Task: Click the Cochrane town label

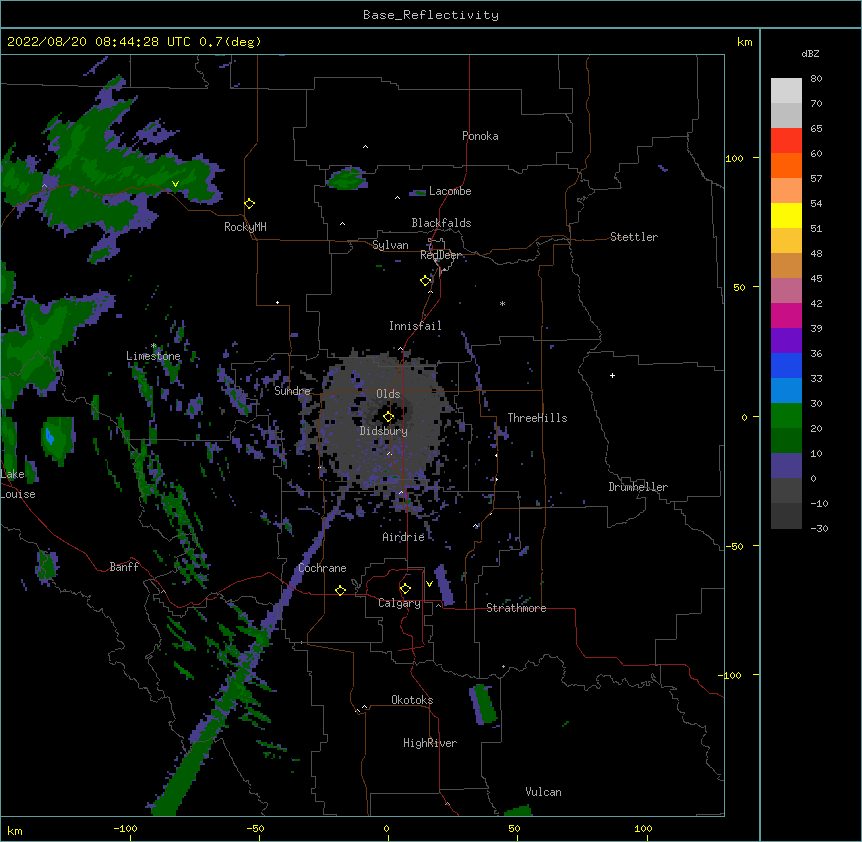Action: click(x=322, y=568)
